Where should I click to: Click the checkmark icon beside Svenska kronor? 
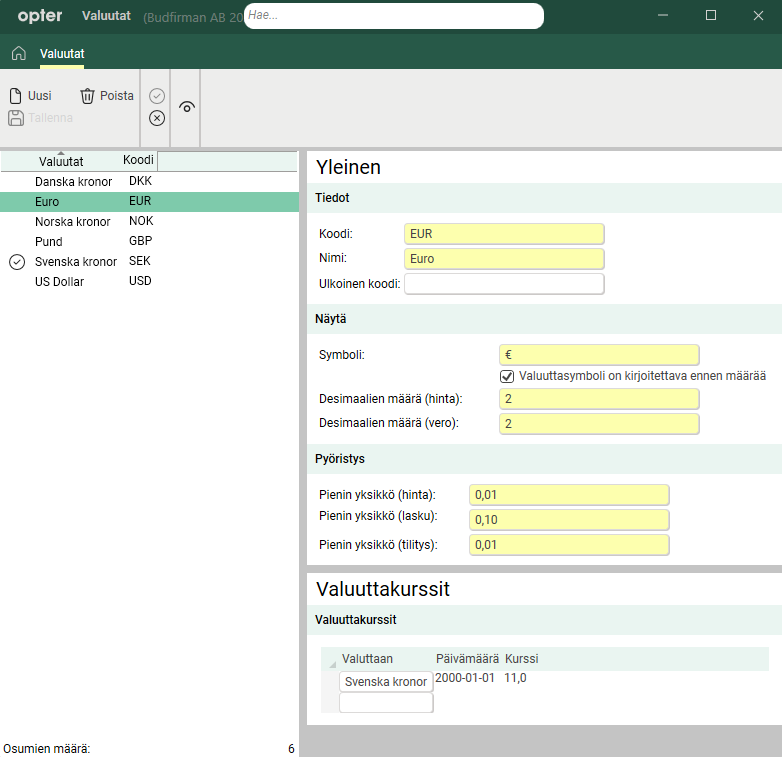16,262
